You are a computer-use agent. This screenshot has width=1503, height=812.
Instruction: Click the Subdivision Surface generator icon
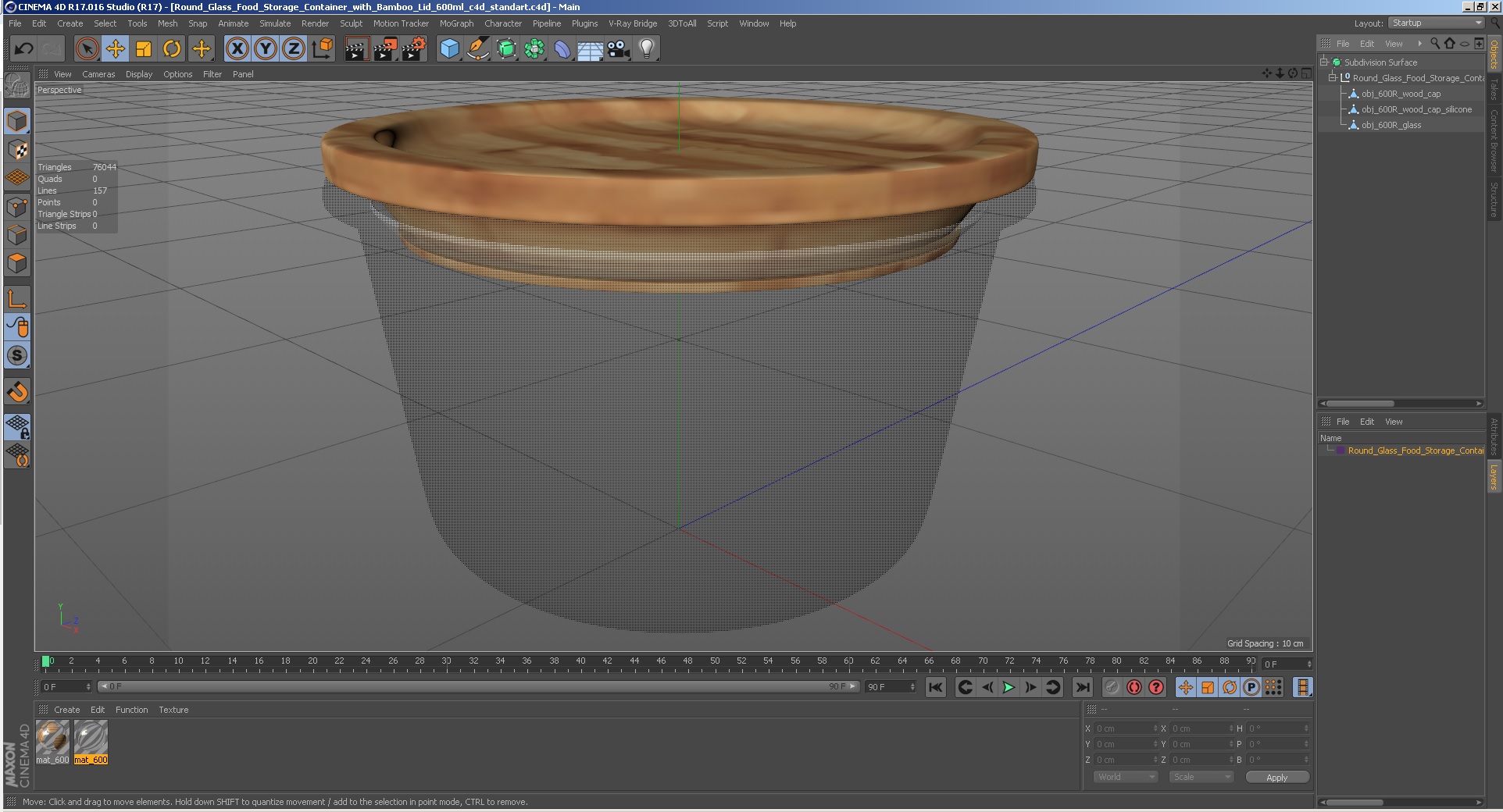tap(506, 49)
